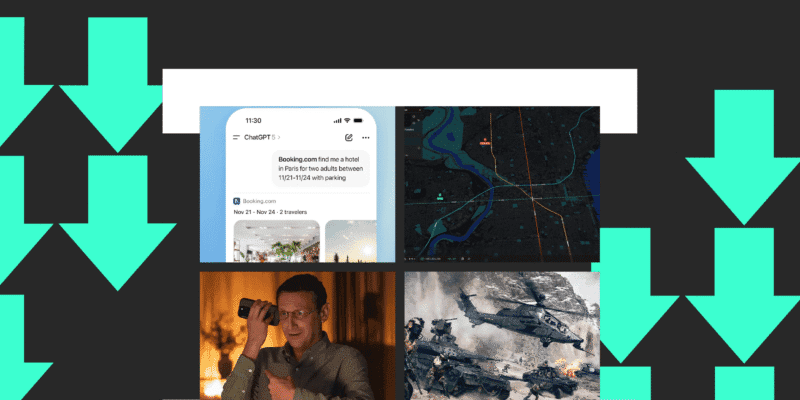
Task: Click the Booking.com app label with logo
Action: point(255,201)
